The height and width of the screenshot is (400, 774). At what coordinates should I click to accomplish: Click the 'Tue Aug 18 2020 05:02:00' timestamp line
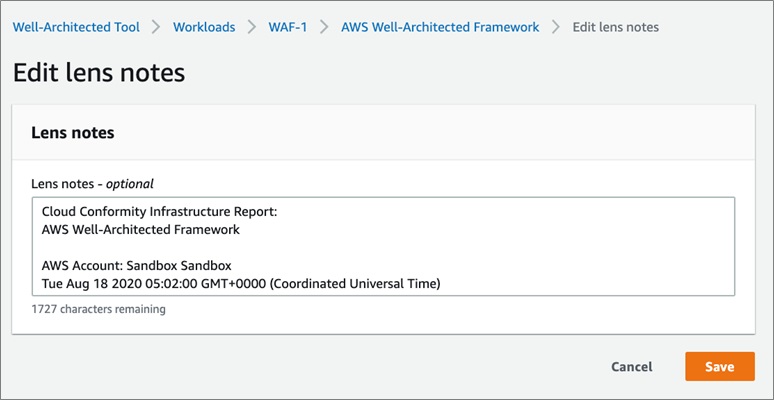[x=241, y=284]
